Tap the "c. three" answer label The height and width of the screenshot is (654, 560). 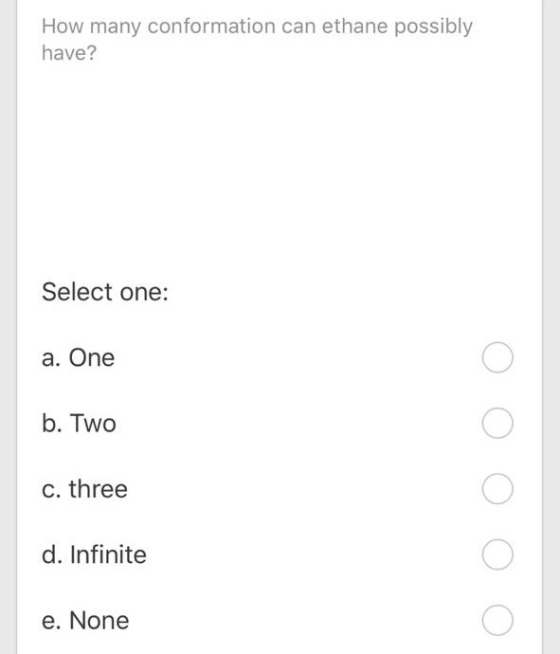tap(85, 489)
